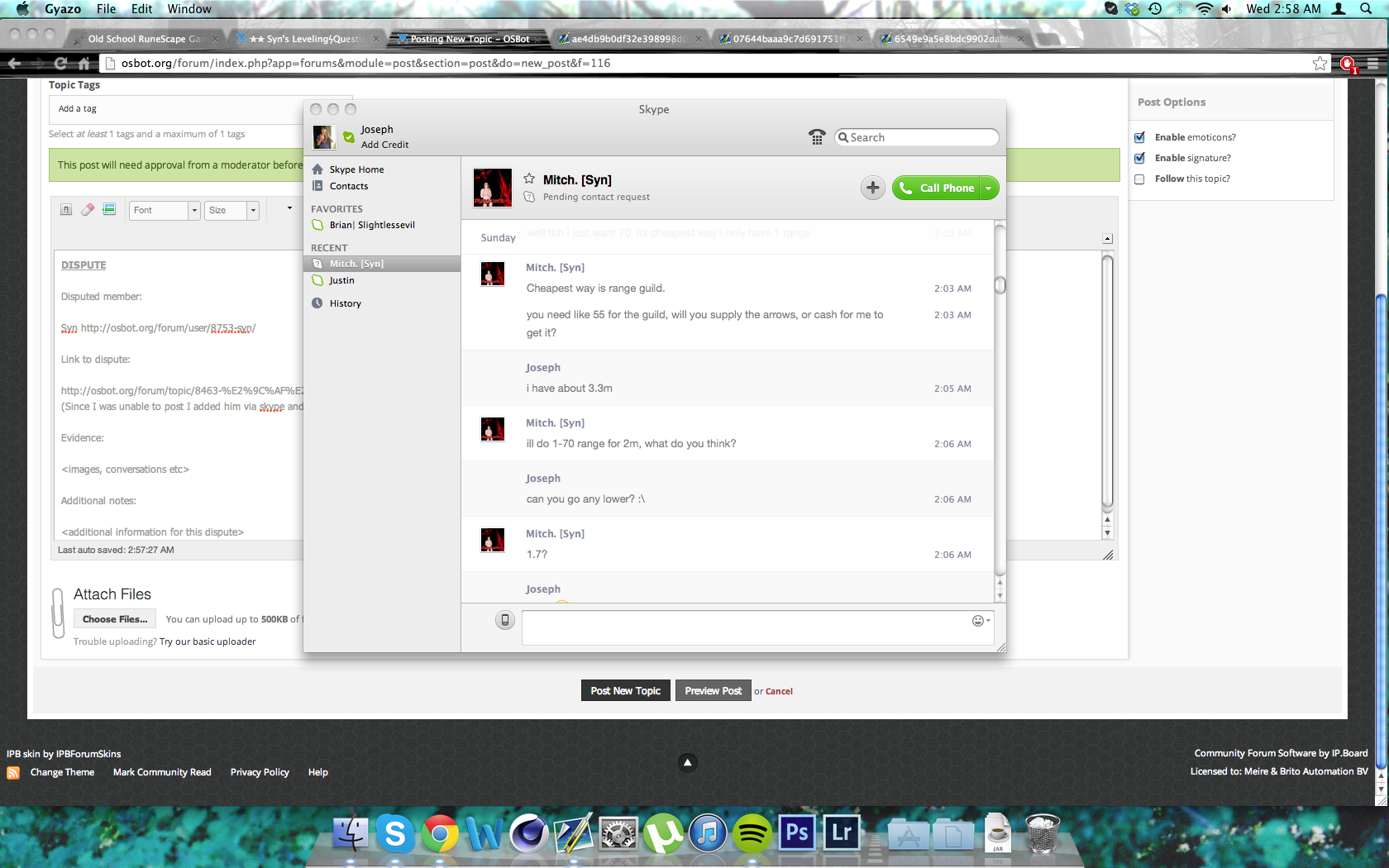Open Finder from the Dock

pos(351,833)
